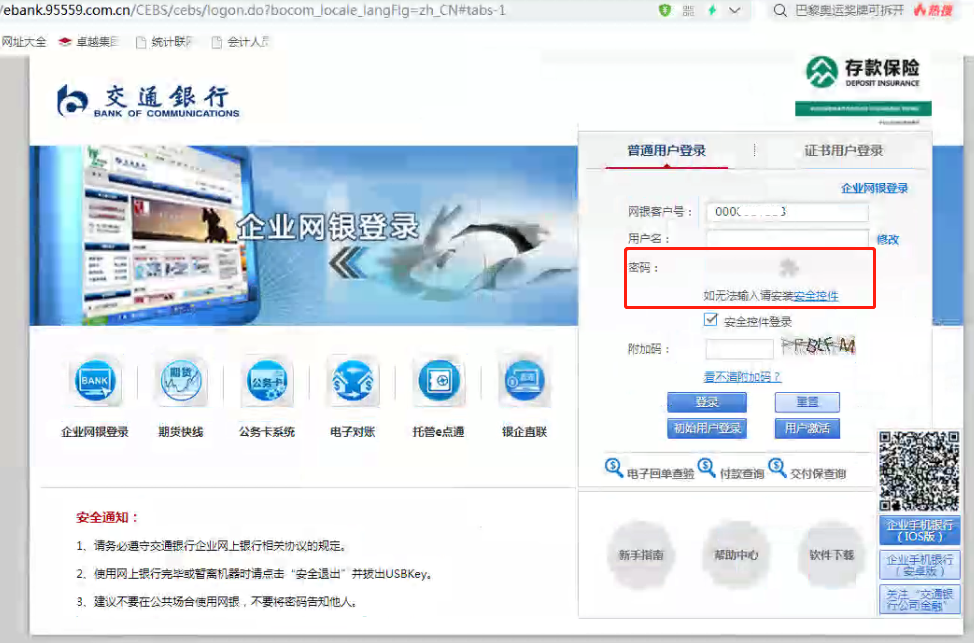The width and height of the screenshot is (974, 643).
Task: Click the lightning speed-mode icon in address bar
Action: click(x=712, y=10)
